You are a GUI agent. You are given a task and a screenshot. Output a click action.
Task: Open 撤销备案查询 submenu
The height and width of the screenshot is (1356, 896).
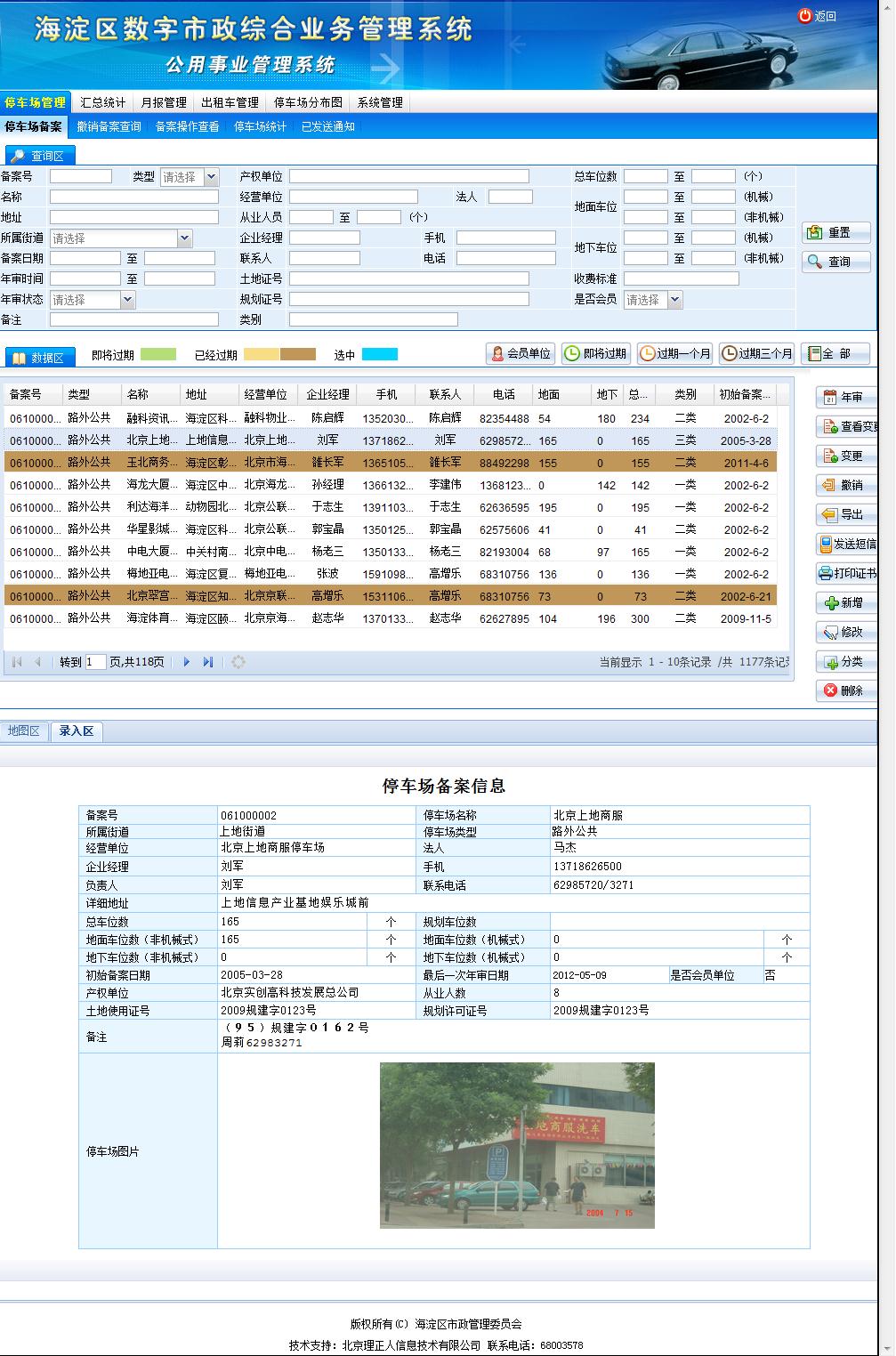pos(109,126)
